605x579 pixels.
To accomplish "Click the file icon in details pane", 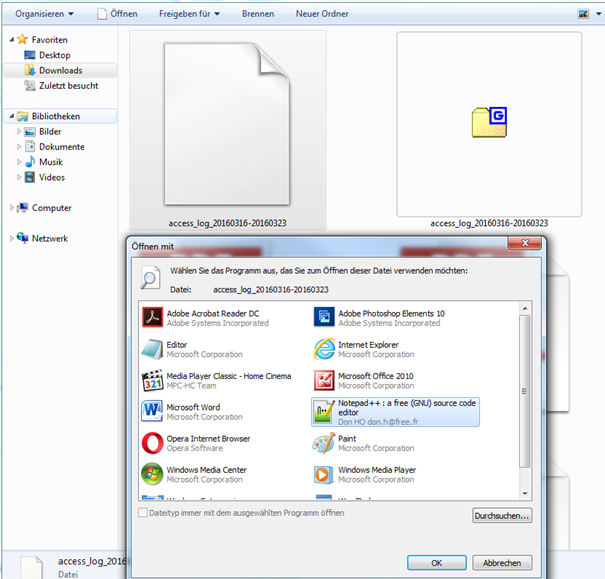I will [32, 567].
